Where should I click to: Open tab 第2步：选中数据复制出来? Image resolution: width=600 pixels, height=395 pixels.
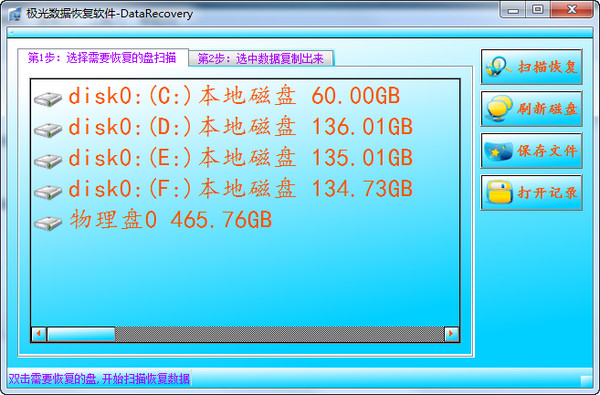(x=261, y=59)
